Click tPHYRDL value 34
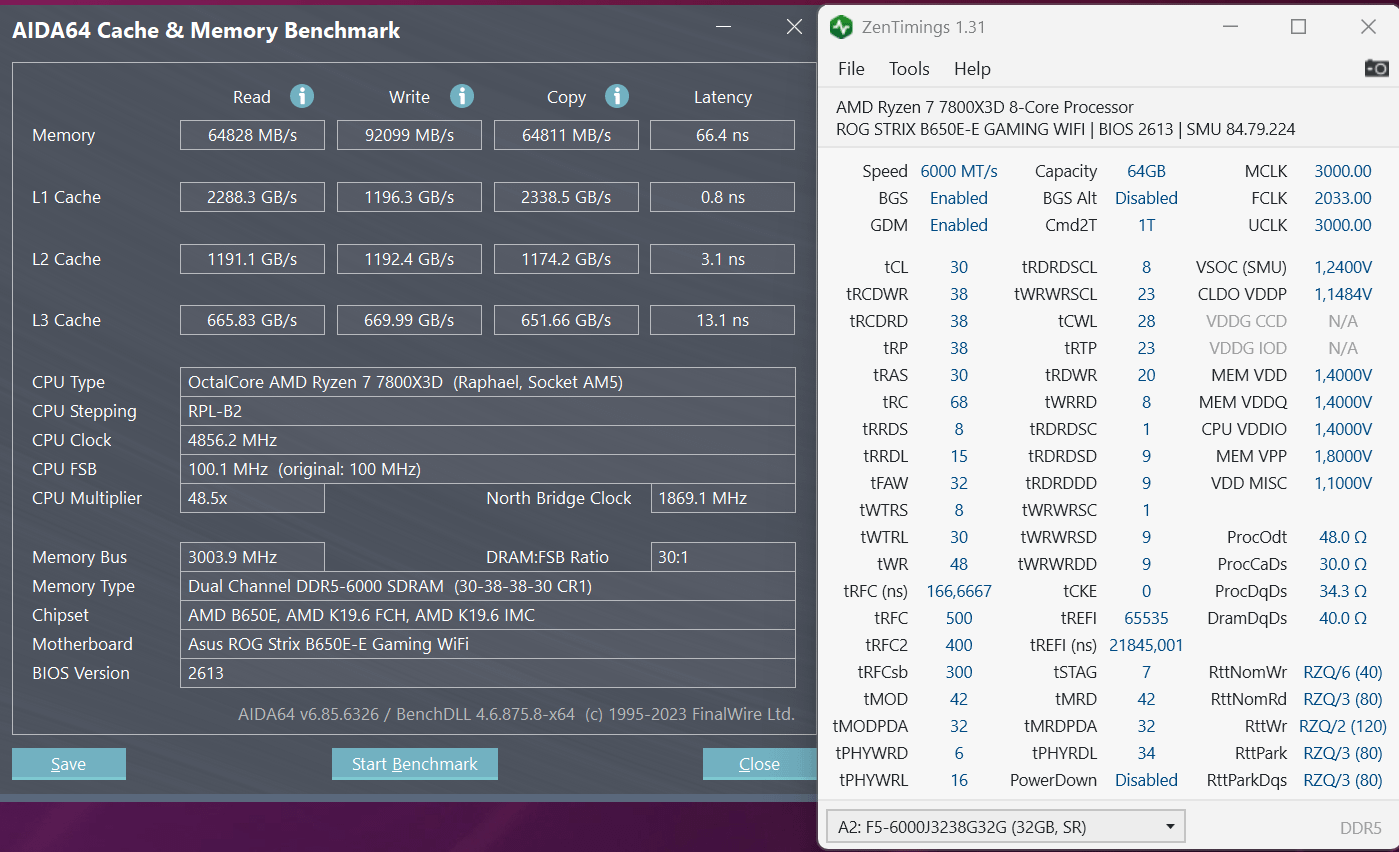 click(1146, 753)
